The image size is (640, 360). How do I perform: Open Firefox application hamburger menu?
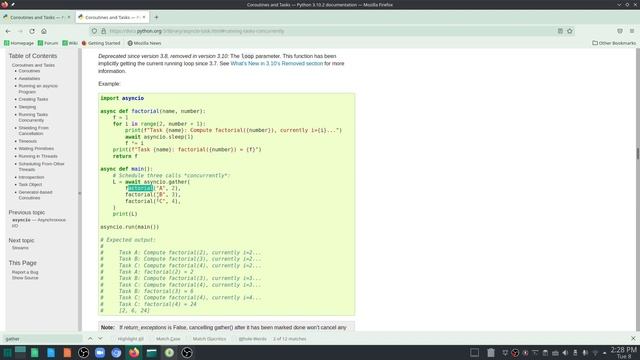(x=632, y=31)
